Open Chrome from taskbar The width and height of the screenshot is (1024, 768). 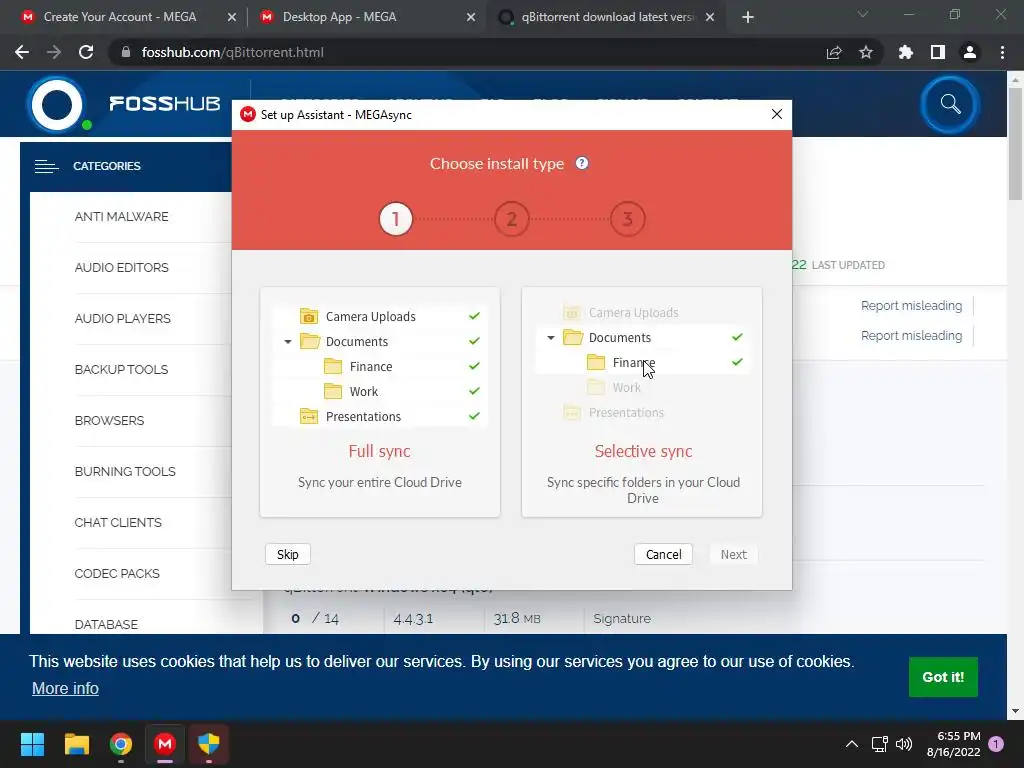(121, 744)
